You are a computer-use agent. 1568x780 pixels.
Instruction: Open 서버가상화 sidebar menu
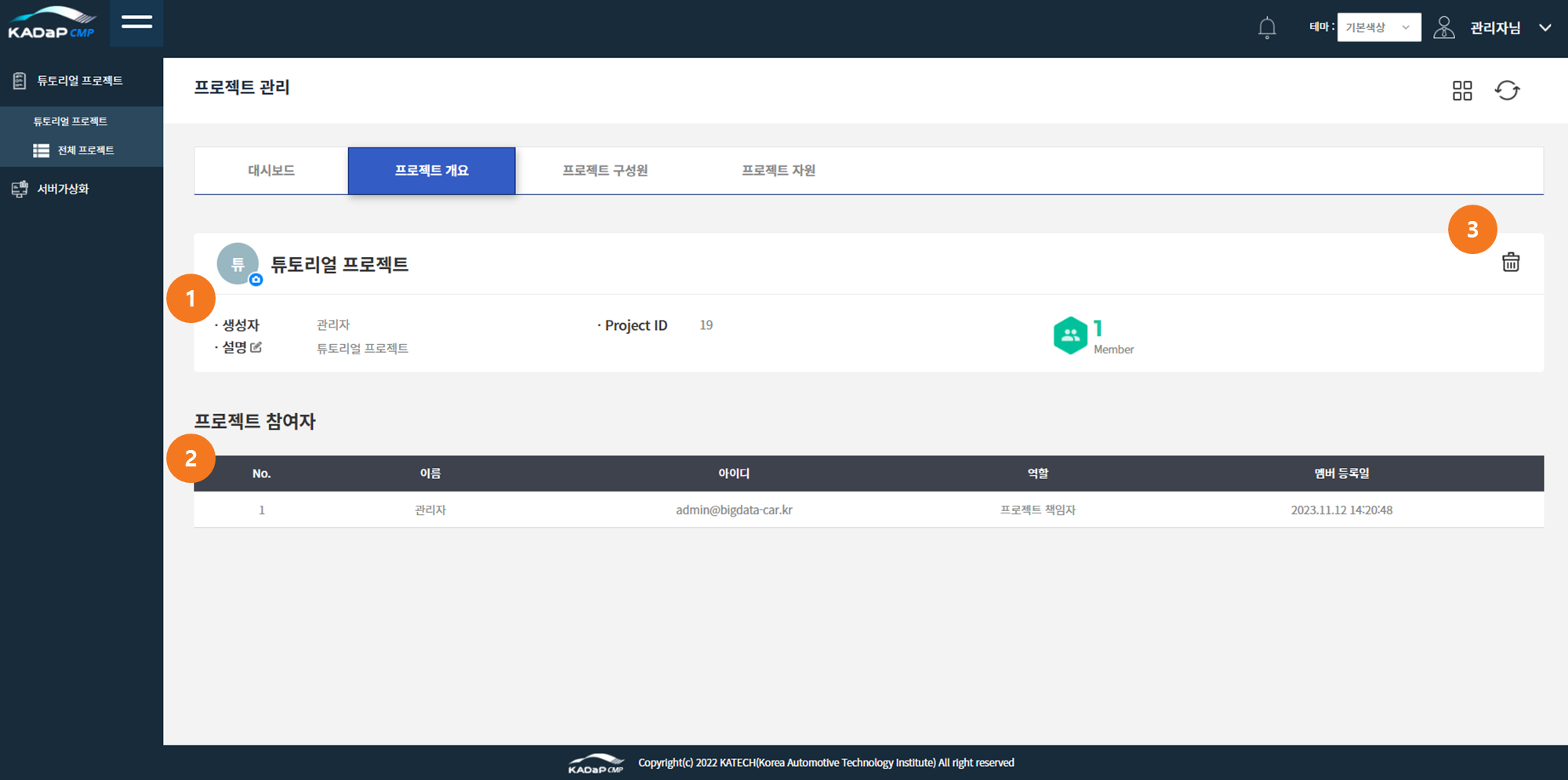[x=63, y=189]
